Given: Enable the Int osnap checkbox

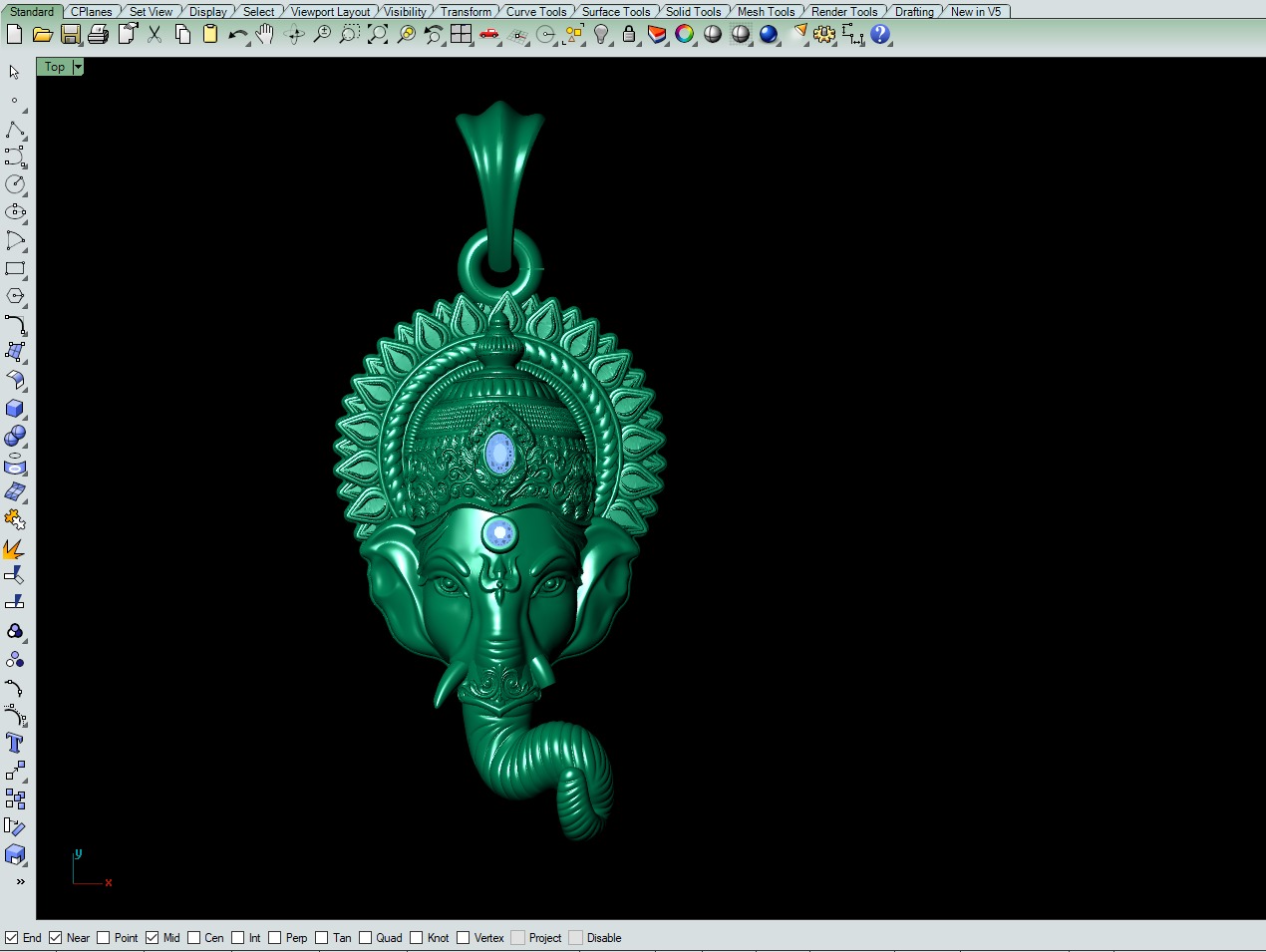Looking at the screenshot, I should [238, 938].
